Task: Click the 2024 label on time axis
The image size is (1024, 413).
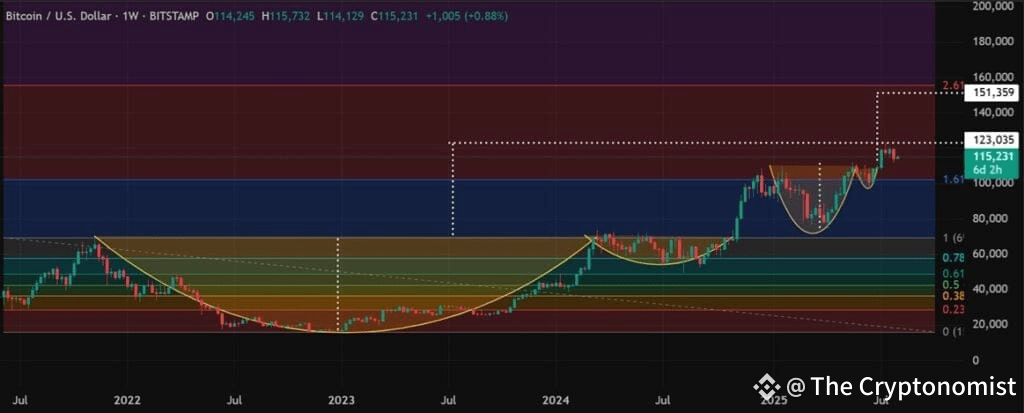Action: 556,399
